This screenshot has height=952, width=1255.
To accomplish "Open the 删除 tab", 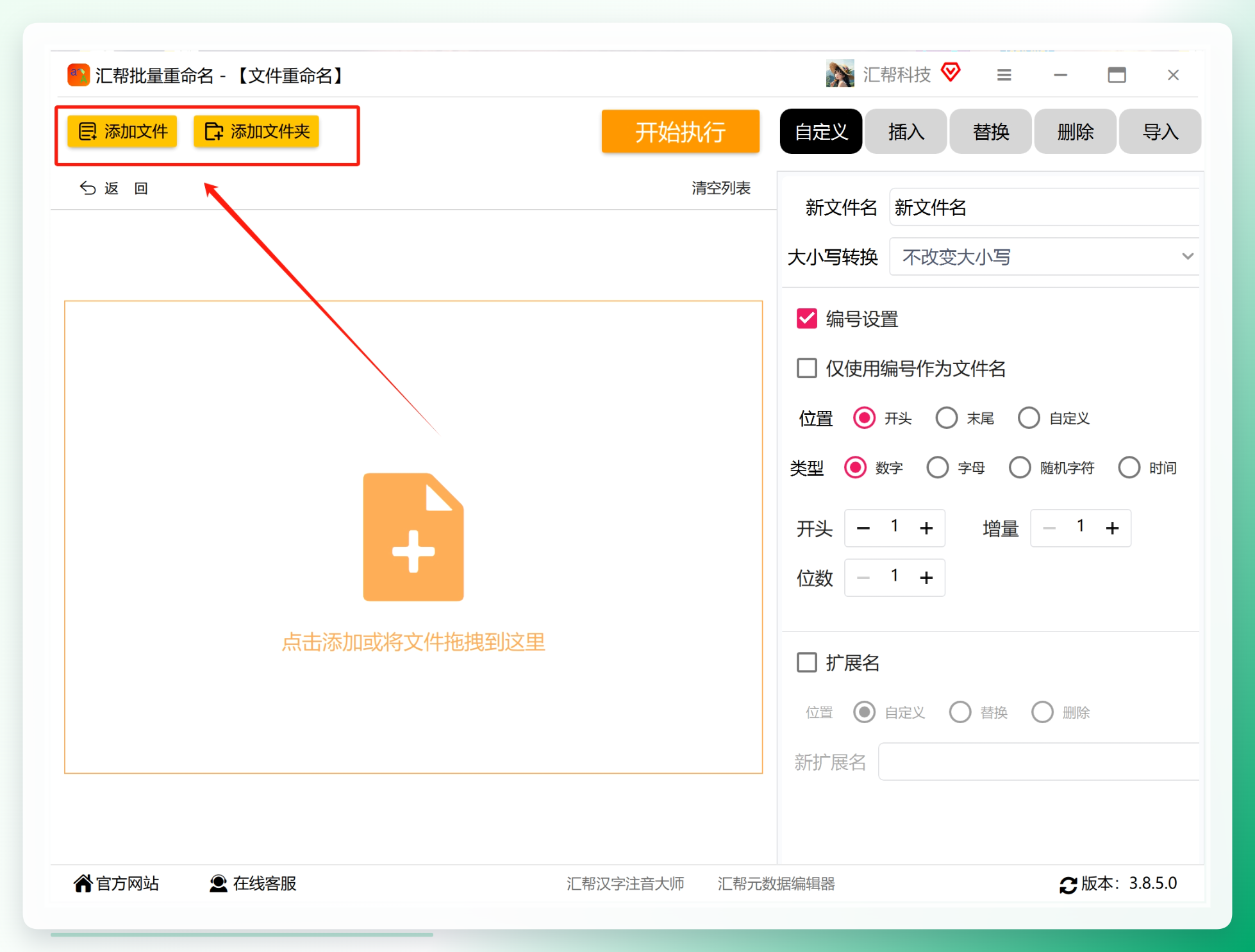I will (1075, 131).
